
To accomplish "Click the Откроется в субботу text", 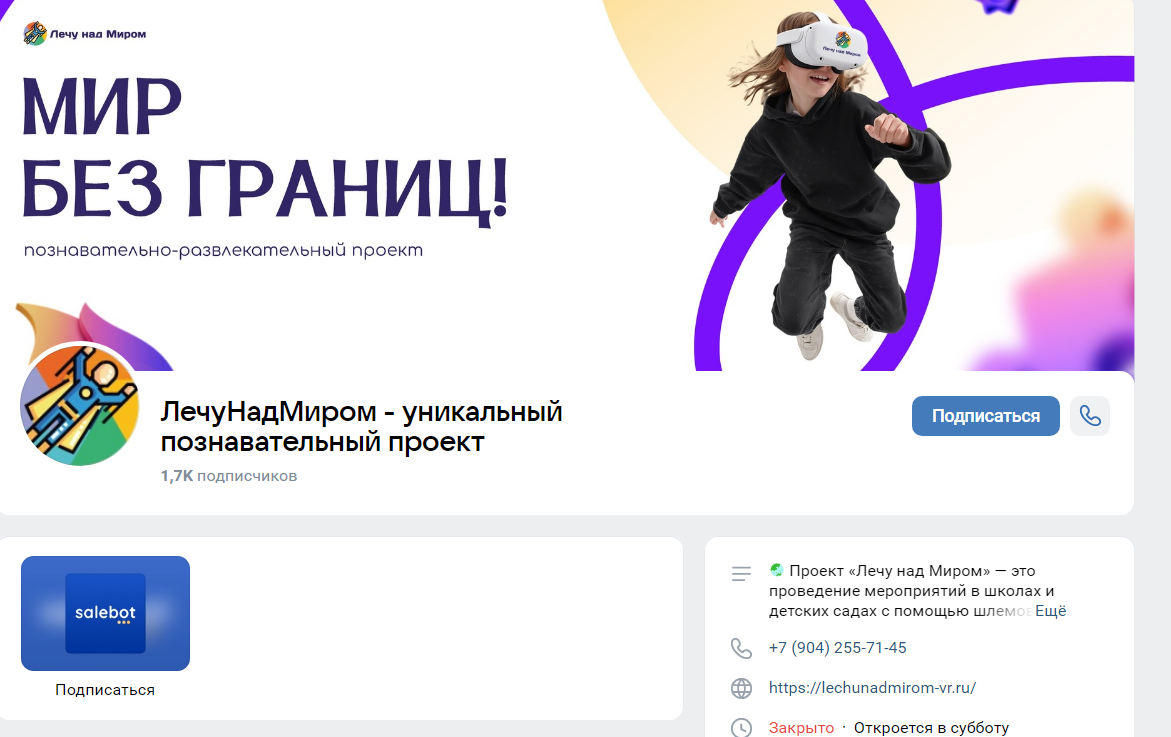I will pyautogui.click(x=931, y=727).
